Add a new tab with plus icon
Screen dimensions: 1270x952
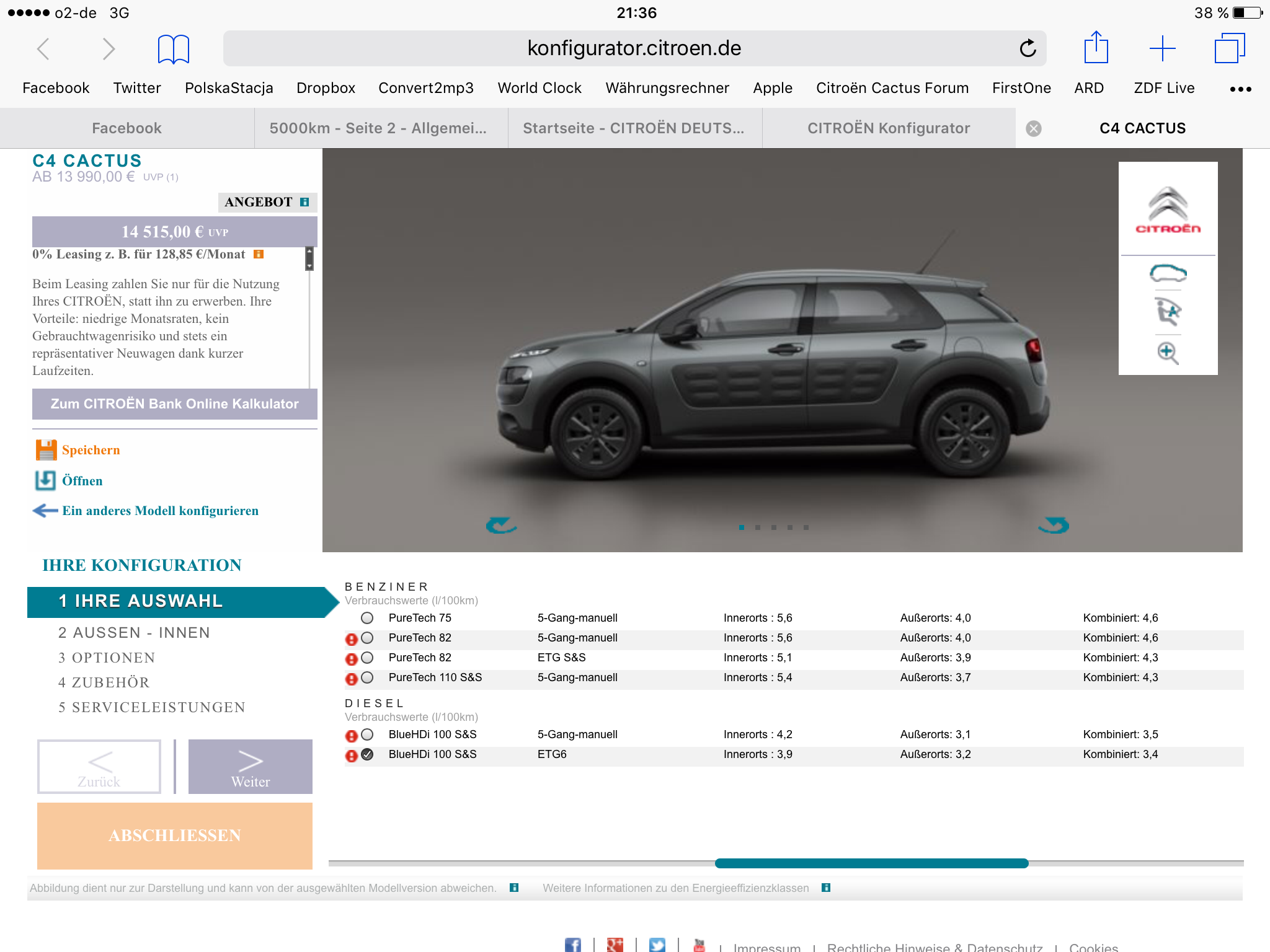1162,48
